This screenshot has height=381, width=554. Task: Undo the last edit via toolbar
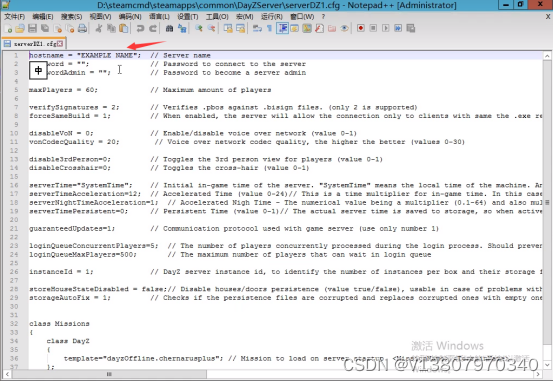pyautogui.click(x=140, y=29)
